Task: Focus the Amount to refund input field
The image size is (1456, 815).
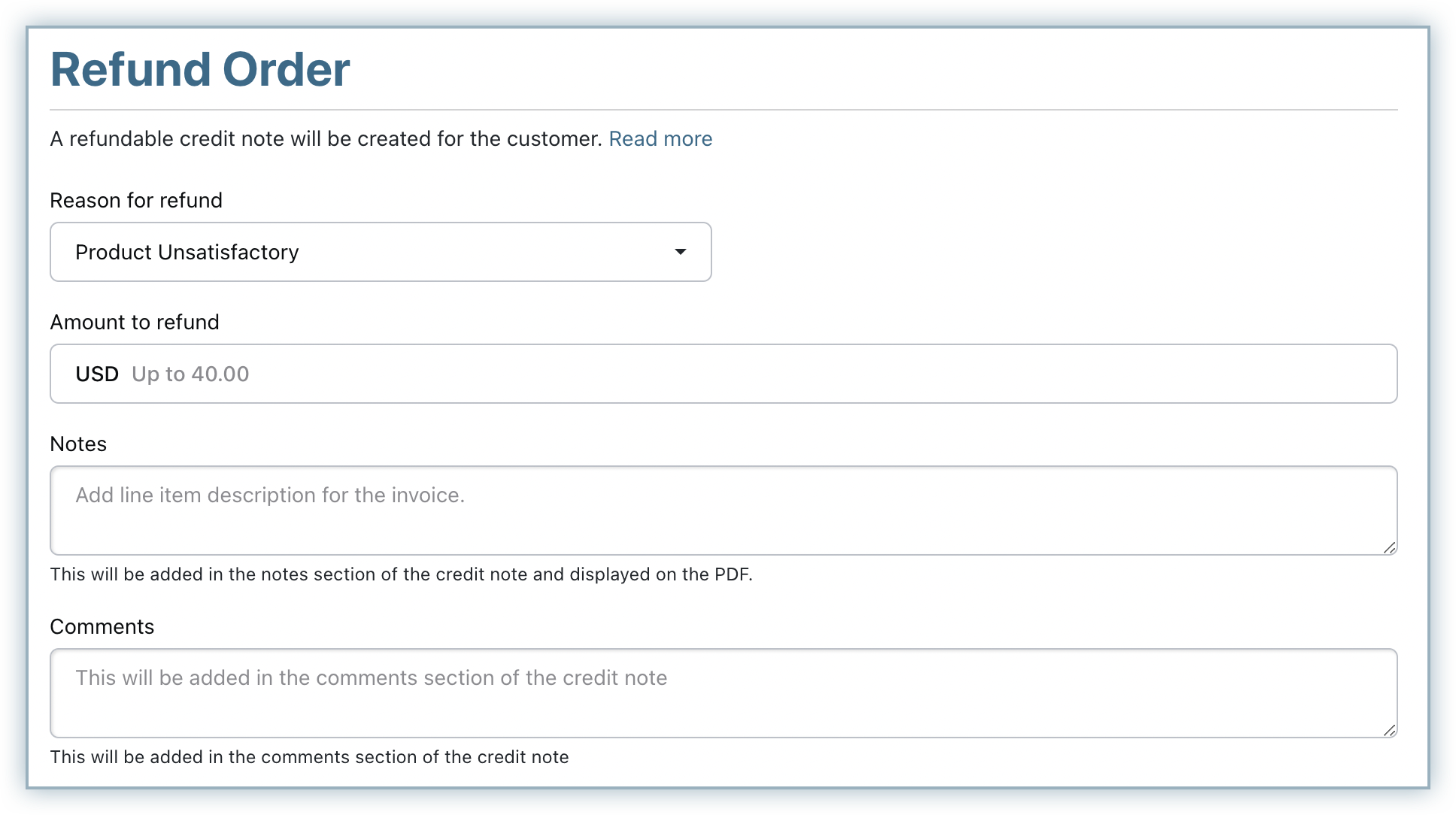Action: point(752,374)
